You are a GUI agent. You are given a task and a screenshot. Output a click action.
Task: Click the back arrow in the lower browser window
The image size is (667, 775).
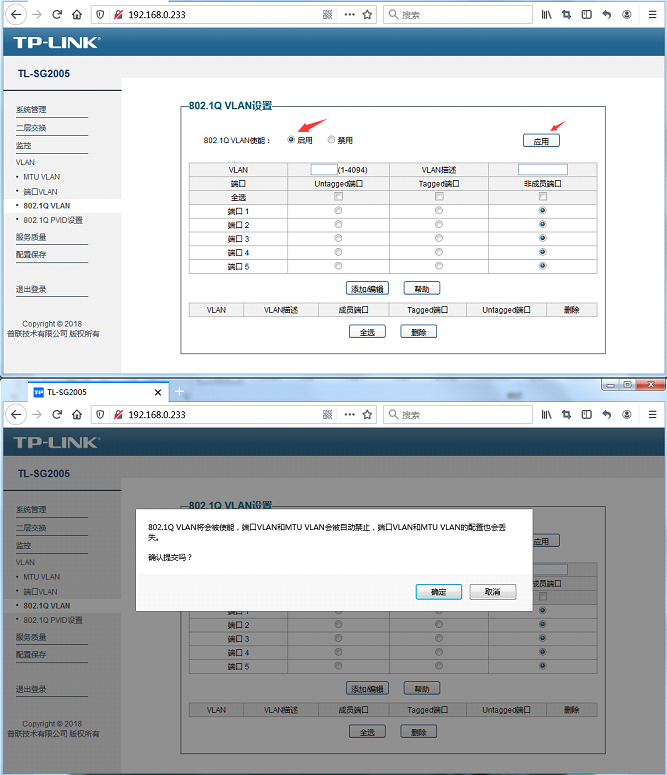pyautogui.click(x=17, y=414)
